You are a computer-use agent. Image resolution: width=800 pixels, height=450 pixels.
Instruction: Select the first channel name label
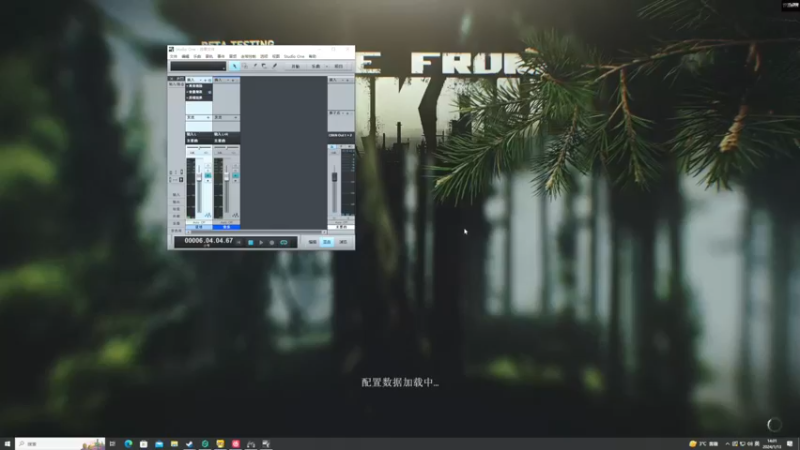pyautogui.click(x=199, y=227)
